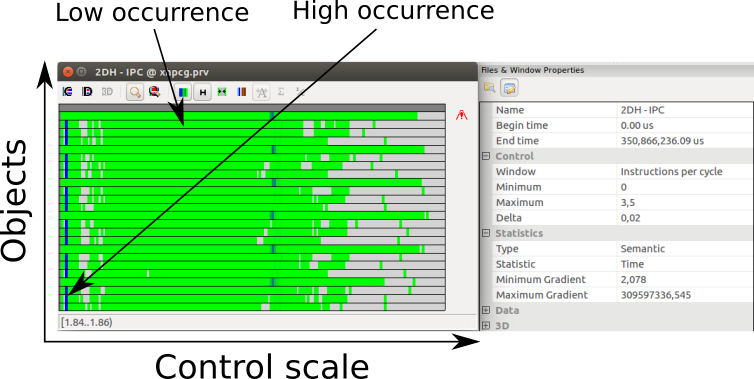754x379 pixels.
Task: Click the greyed 3D window icon
Action: click(107, 91)
